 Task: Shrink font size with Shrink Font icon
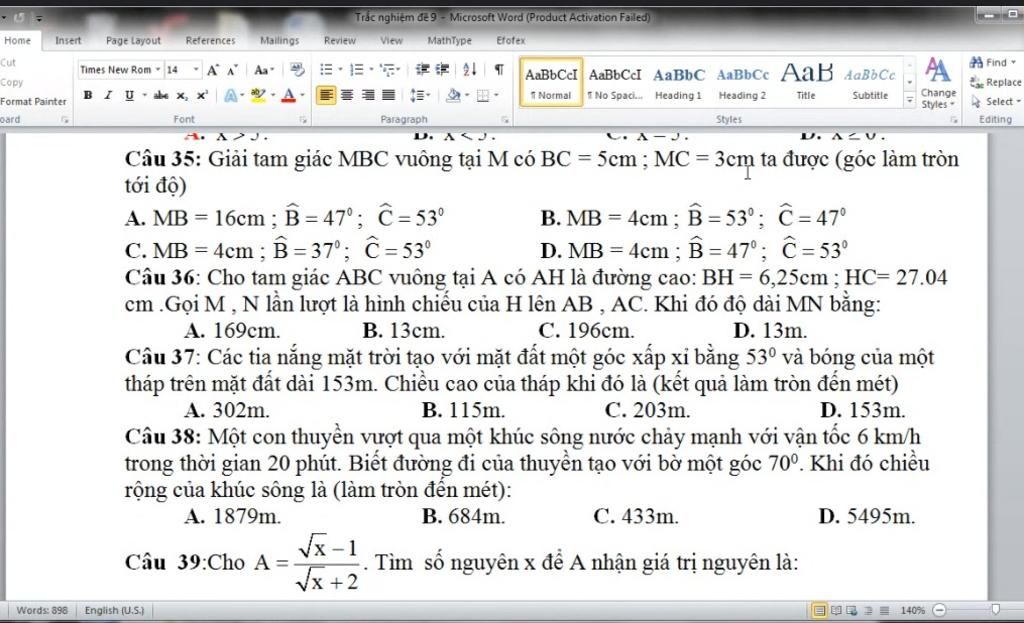tap(232, 70)
